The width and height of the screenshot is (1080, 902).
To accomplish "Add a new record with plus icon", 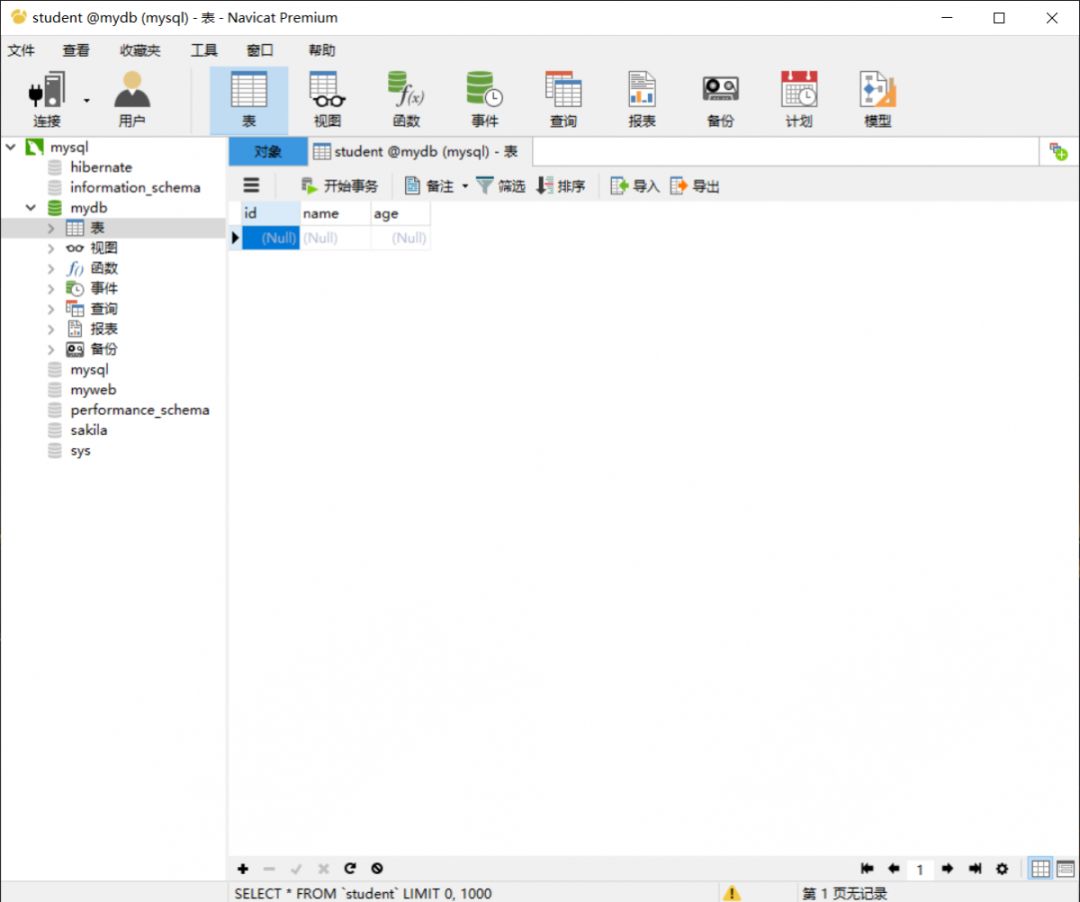I will [242, 869].
